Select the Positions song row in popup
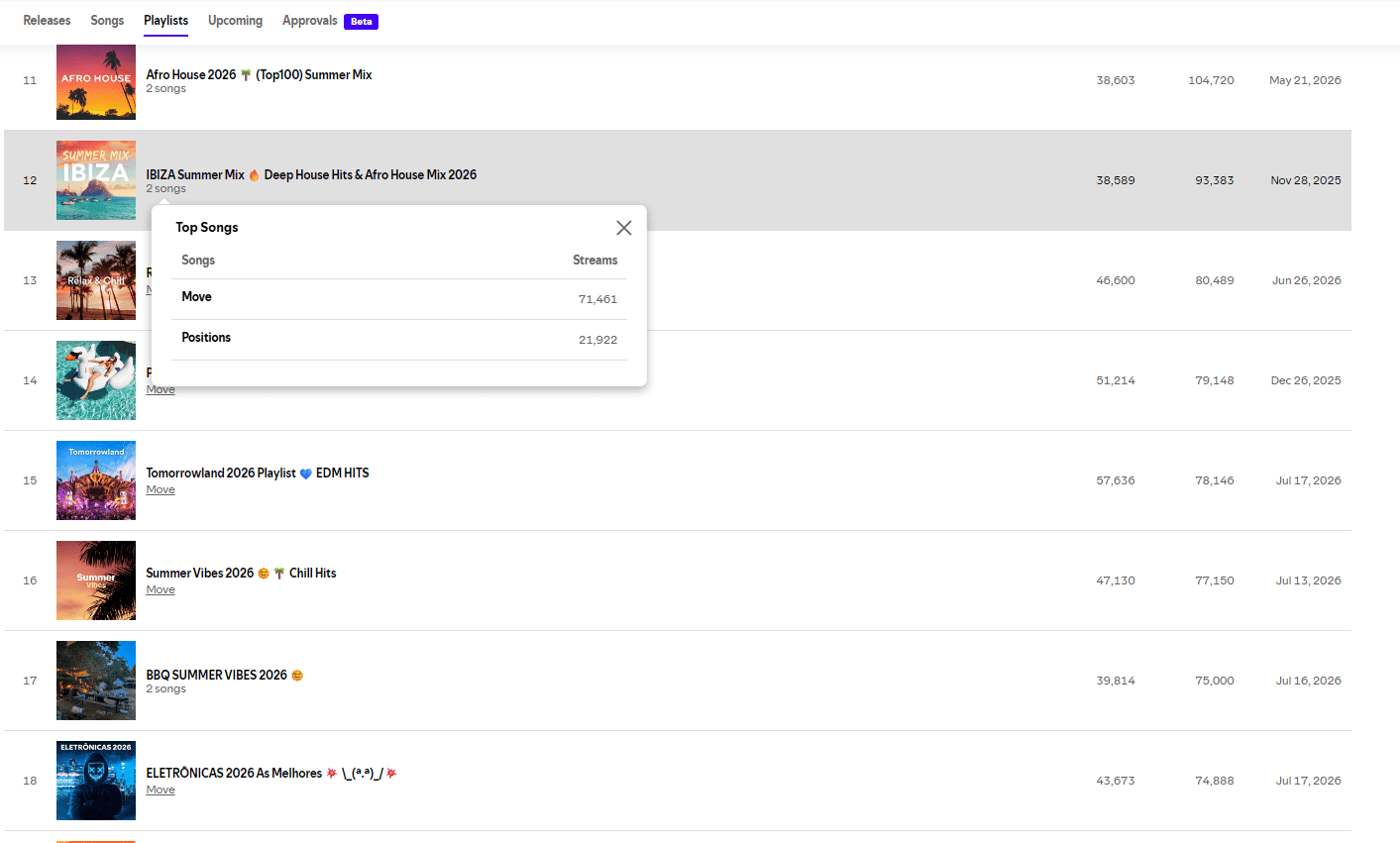 (399, 339)
